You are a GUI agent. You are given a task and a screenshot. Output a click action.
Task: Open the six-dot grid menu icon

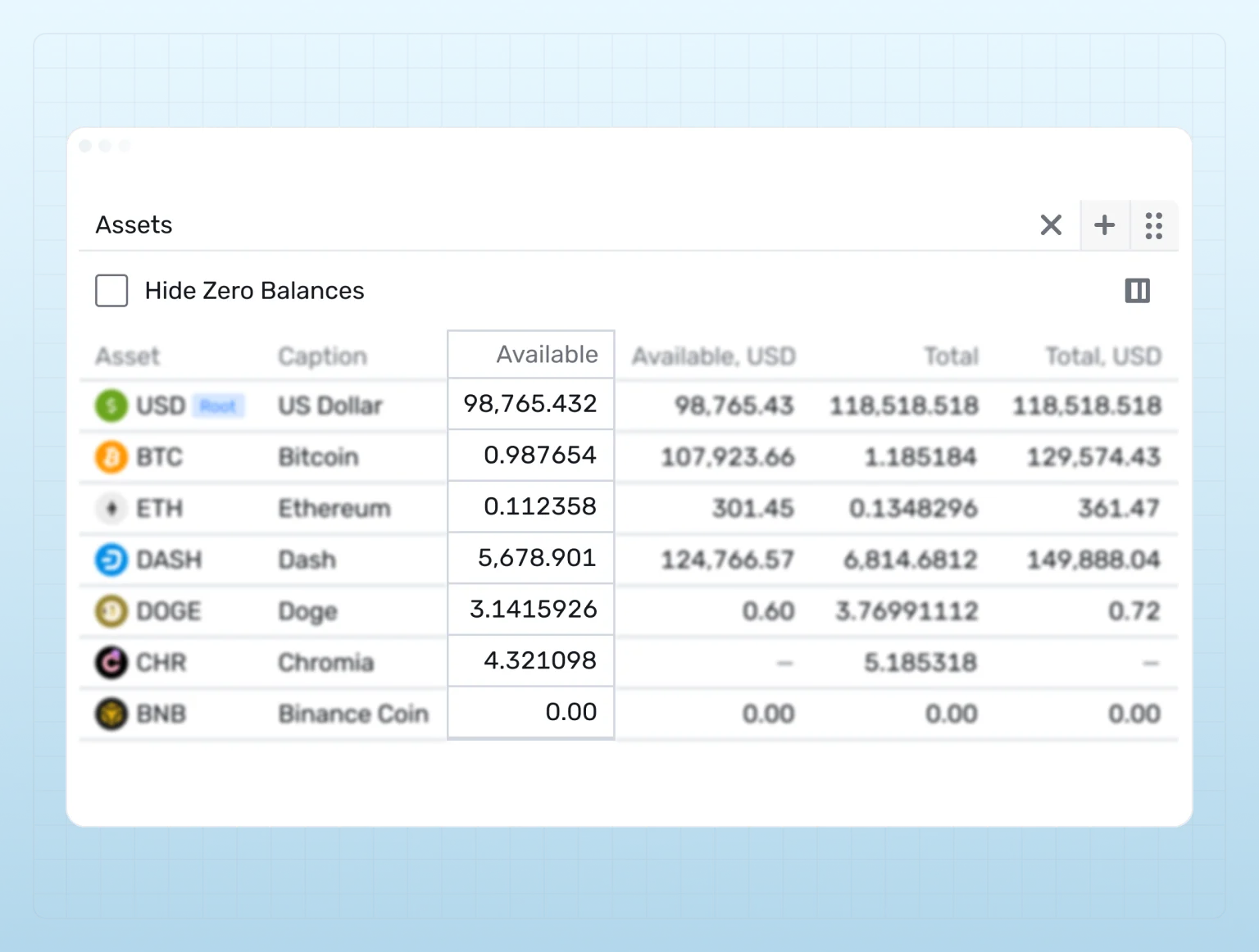click(x=1154, y=225)
